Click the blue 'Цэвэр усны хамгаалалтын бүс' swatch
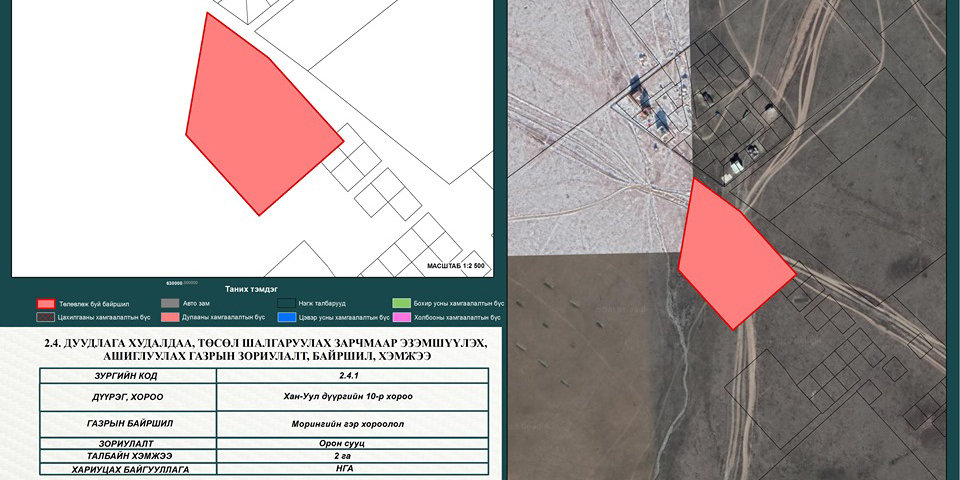Image resolution: width=960 pixels, height=480 pixels. [x=290, y=317]
